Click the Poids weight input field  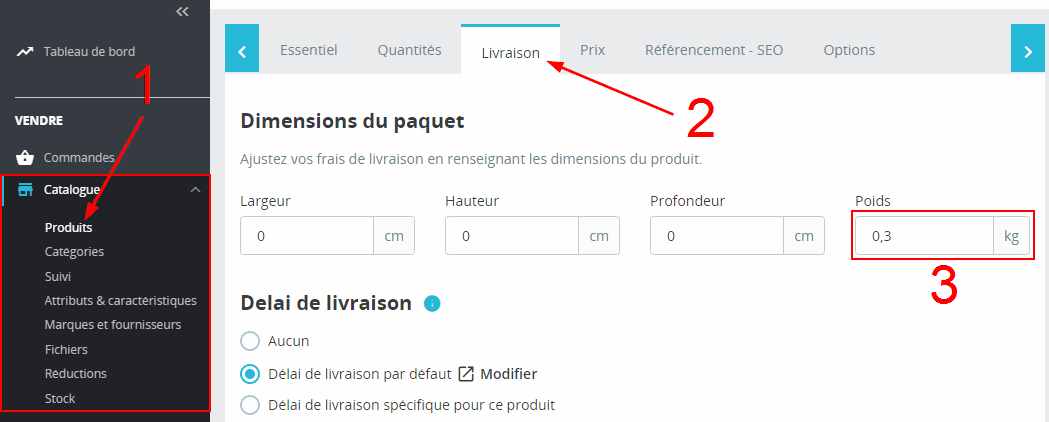923,237
